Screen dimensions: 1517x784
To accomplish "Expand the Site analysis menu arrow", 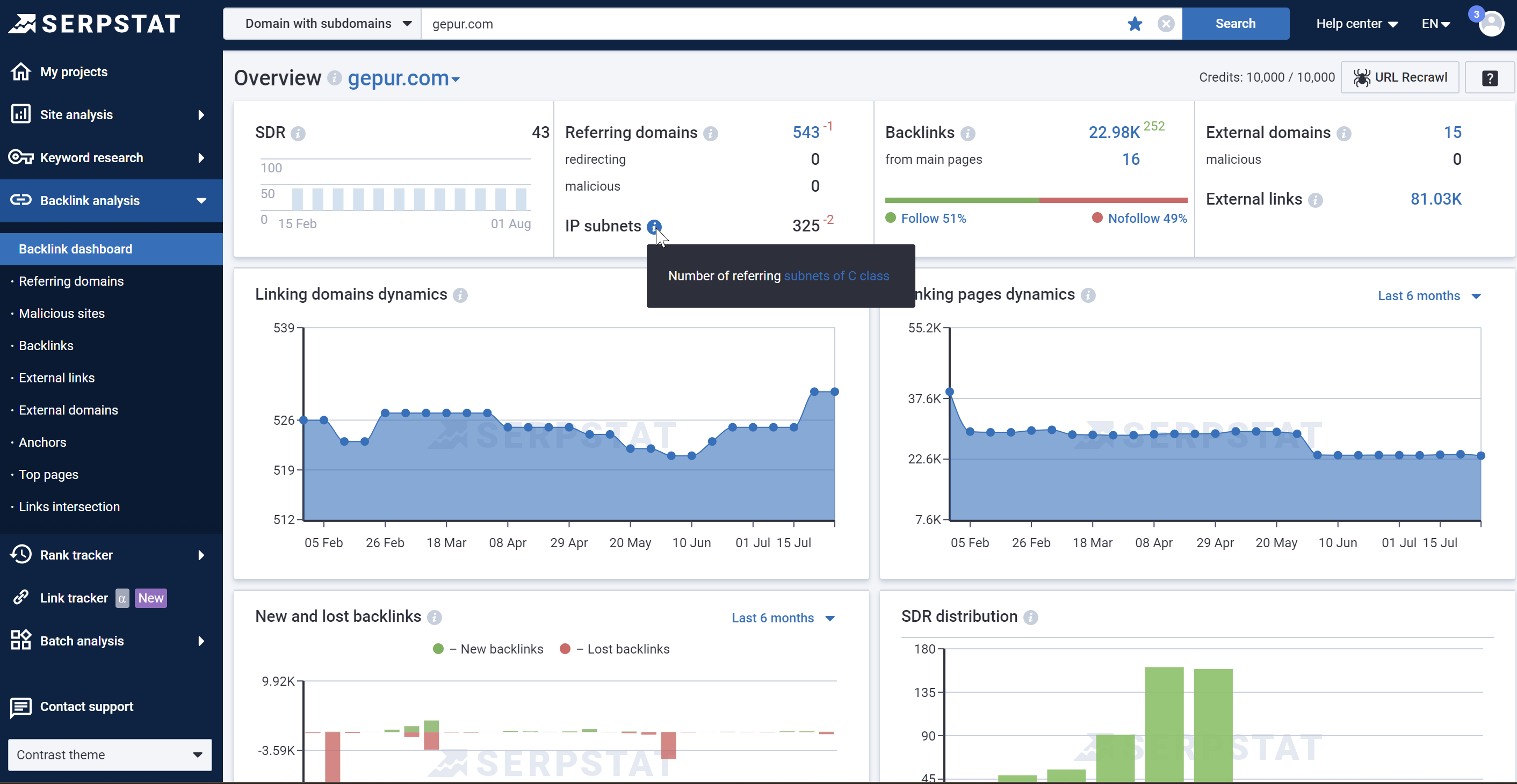I will coord(201,115).
